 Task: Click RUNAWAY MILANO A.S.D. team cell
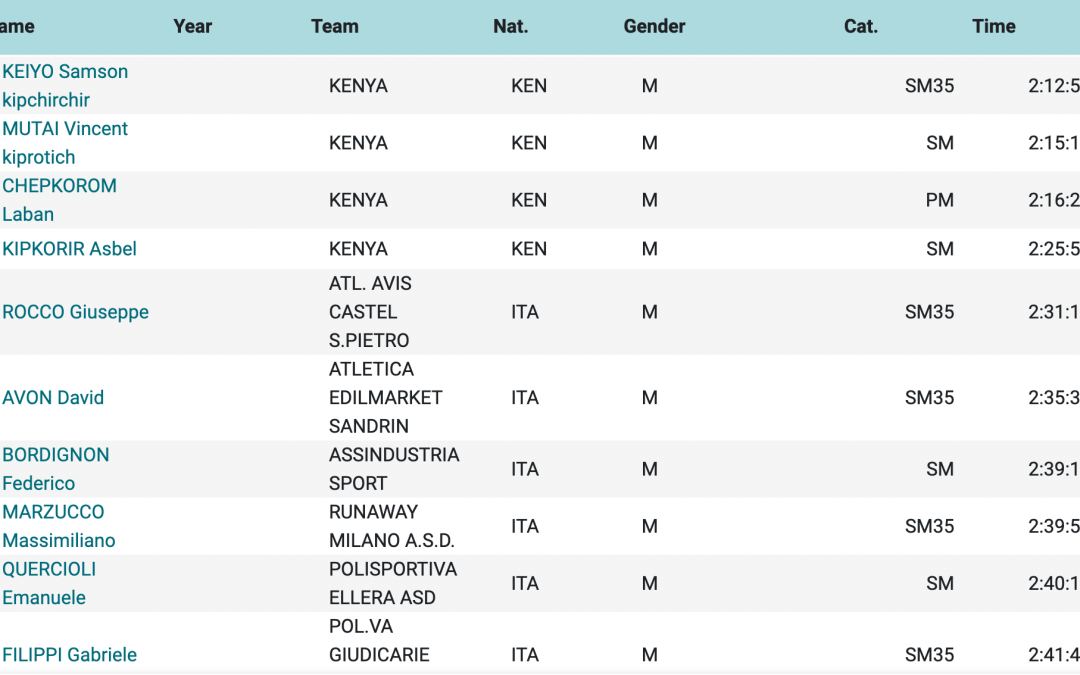tap(391, 526)
